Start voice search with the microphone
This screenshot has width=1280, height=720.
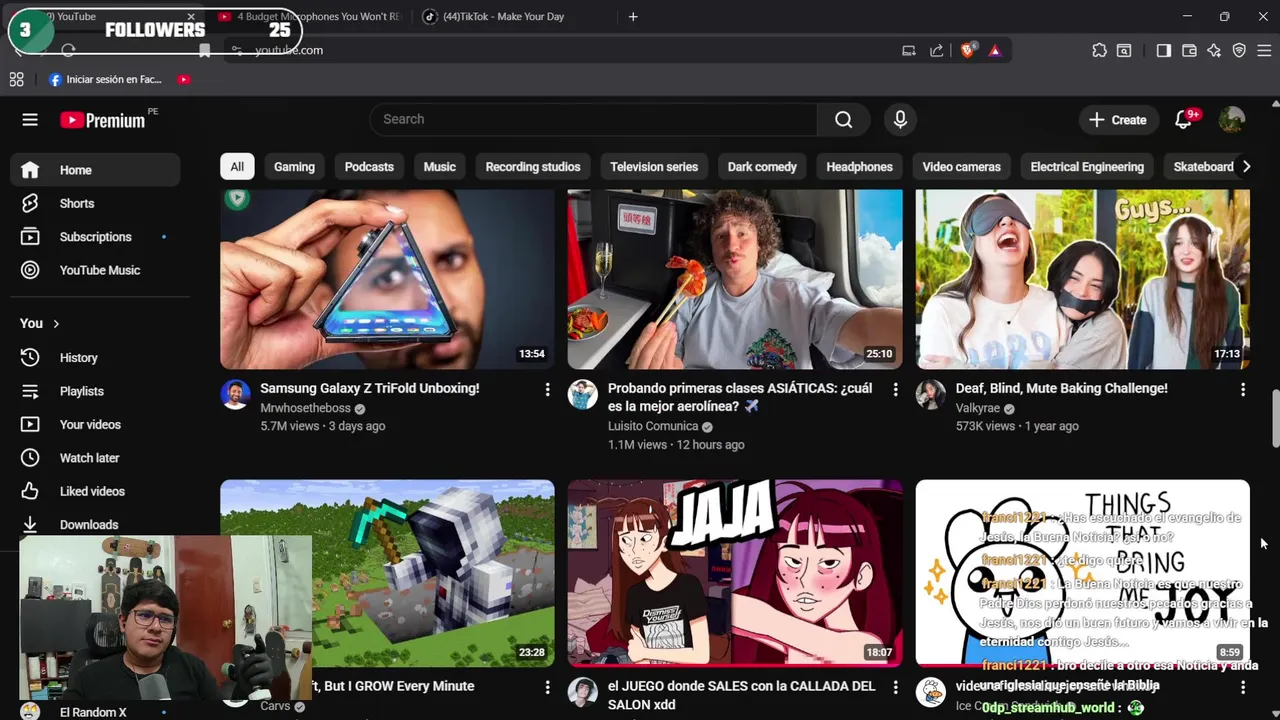click(x=900, y=120)
